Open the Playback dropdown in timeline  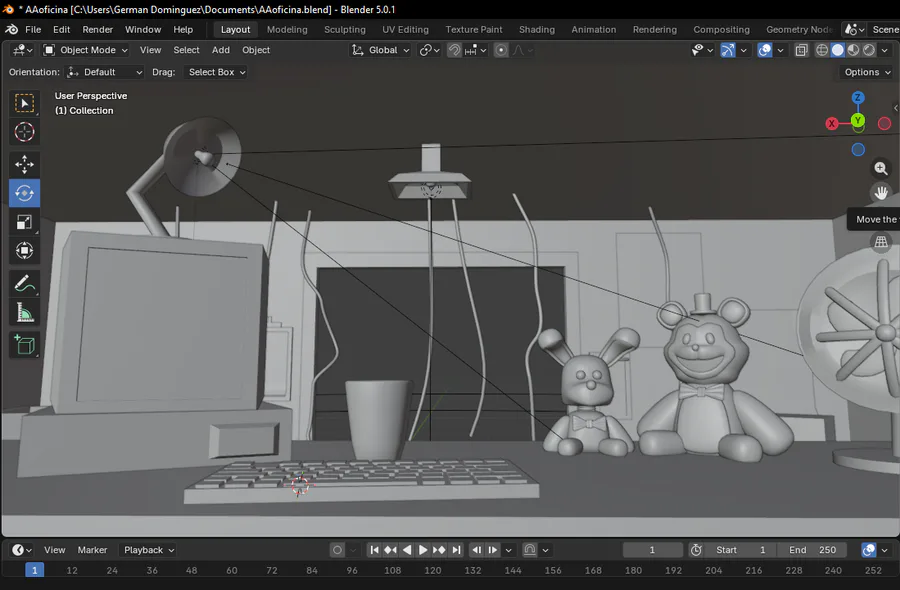tap(148, 550)
